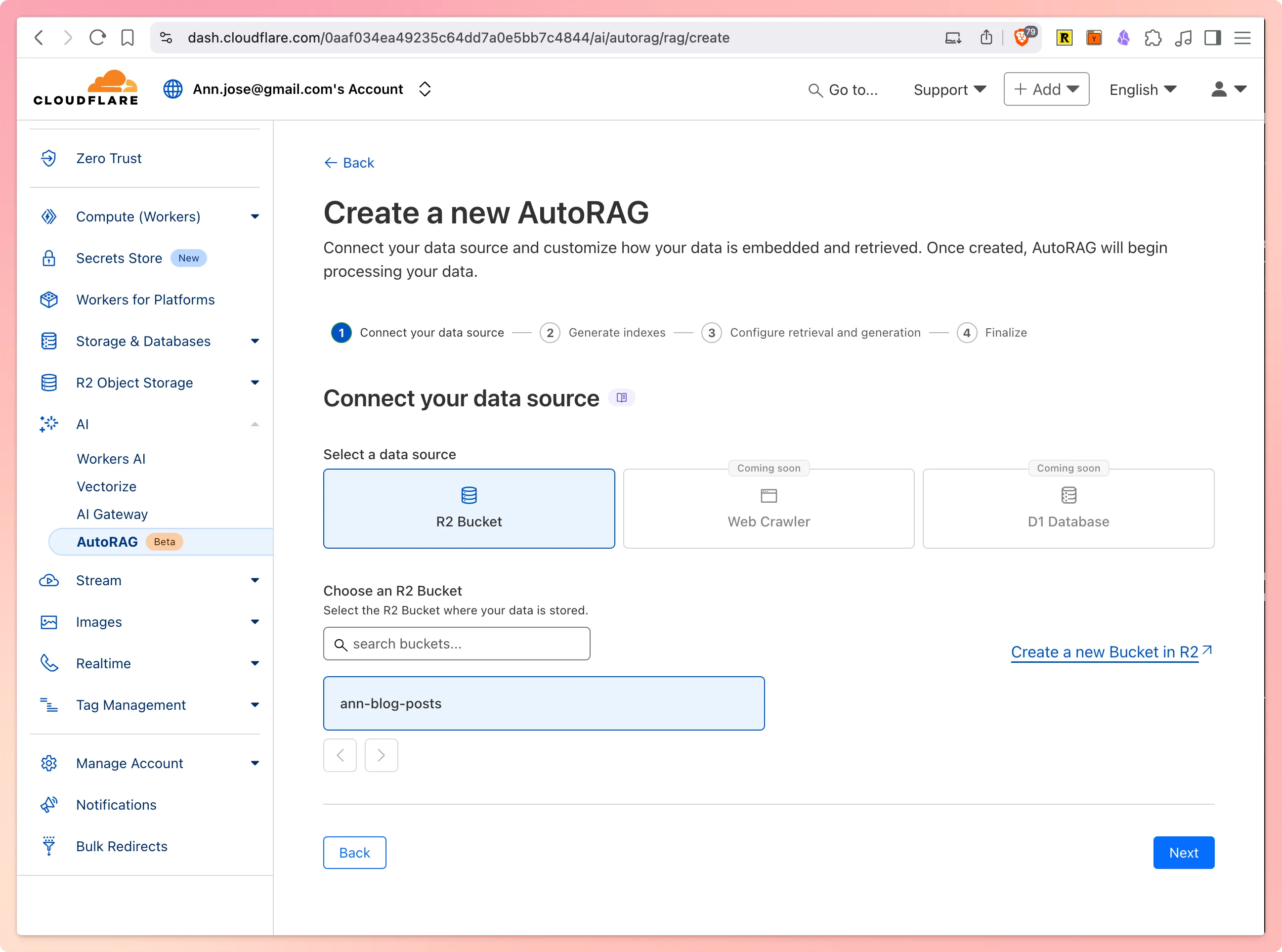Viewport: 1282px width, 952px height.
Task: Select R2 Bucket as data source
Action: [469, 509]
